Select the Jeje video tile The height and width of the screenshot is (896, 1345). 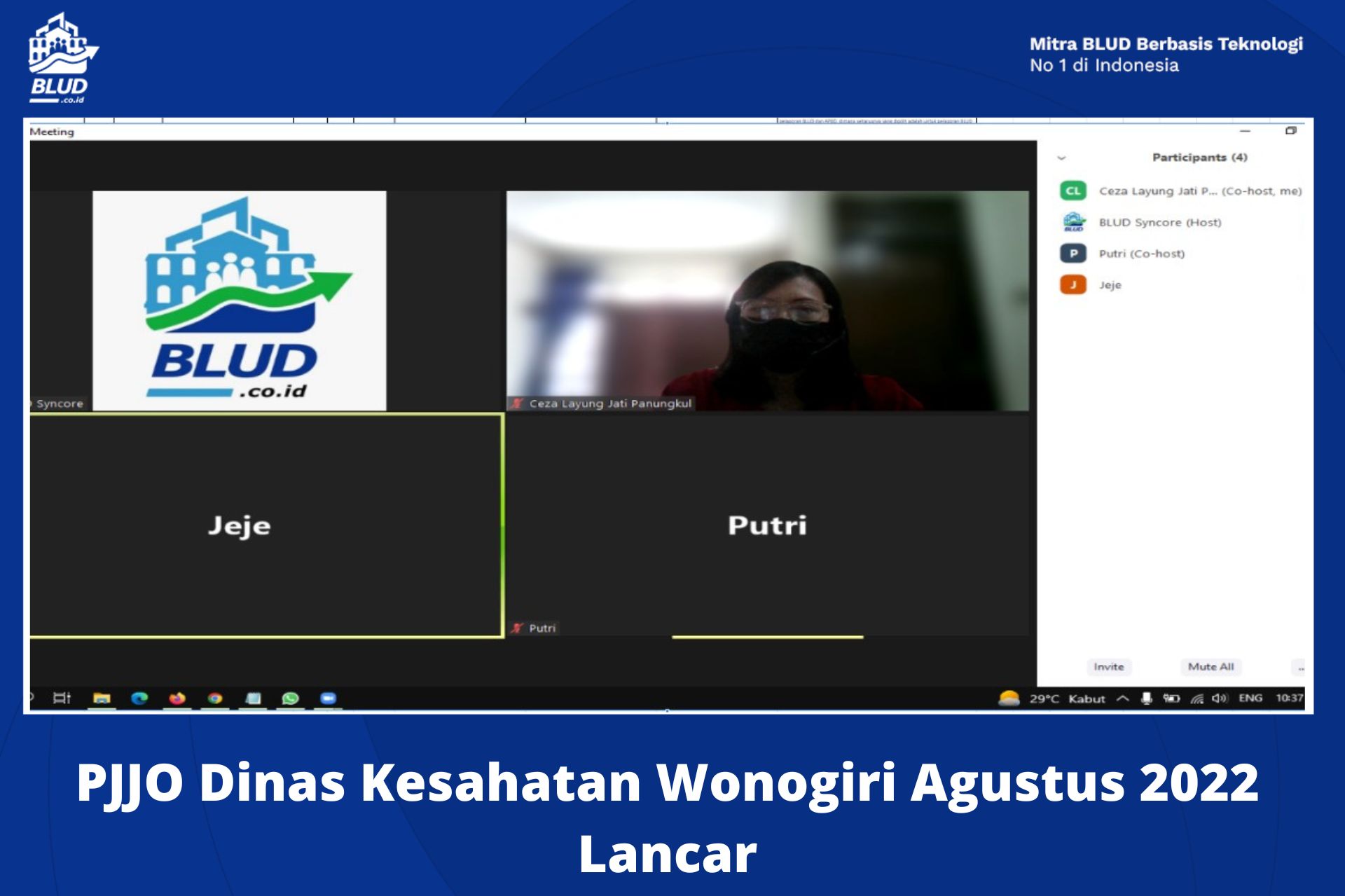pos(266,525)
